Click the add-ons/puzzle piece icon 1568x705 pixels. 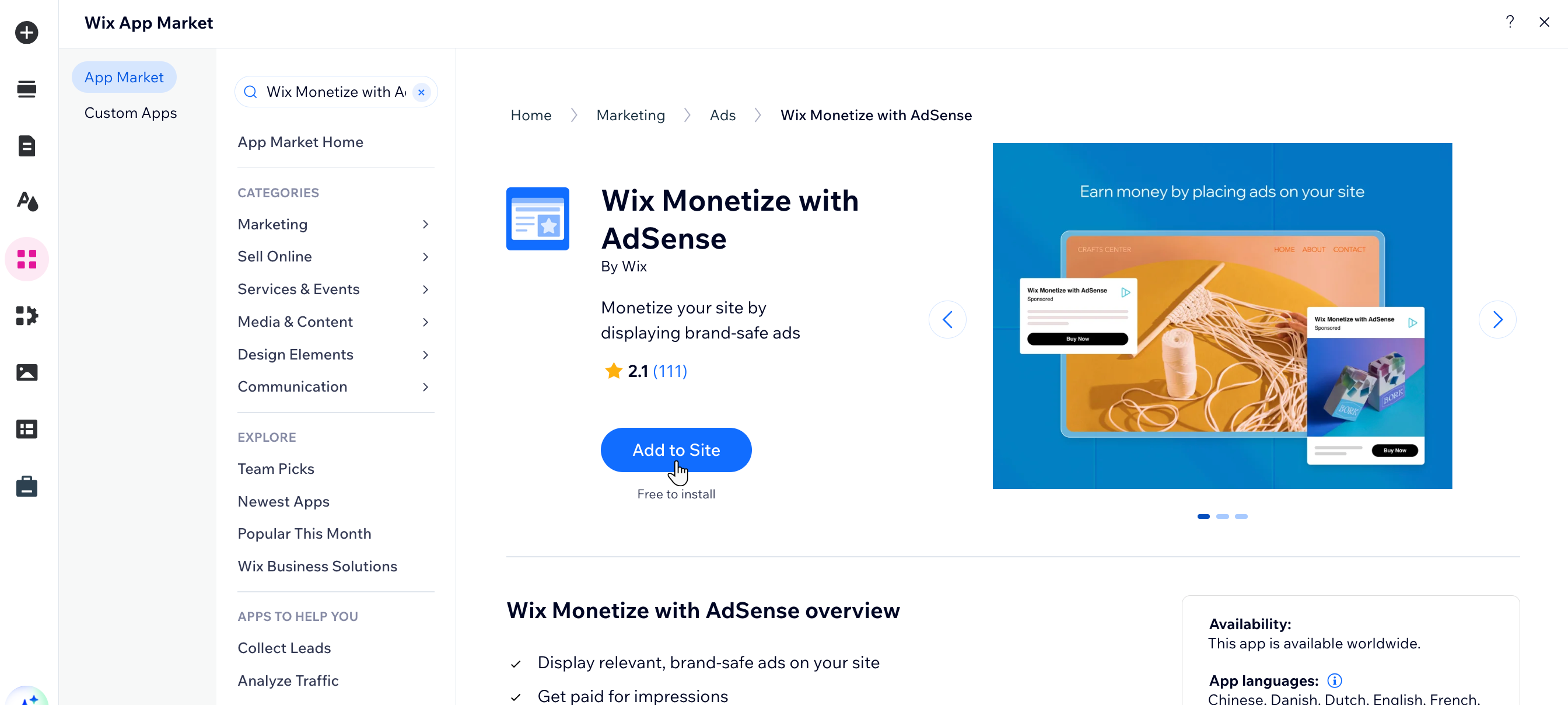pos(26,316)
